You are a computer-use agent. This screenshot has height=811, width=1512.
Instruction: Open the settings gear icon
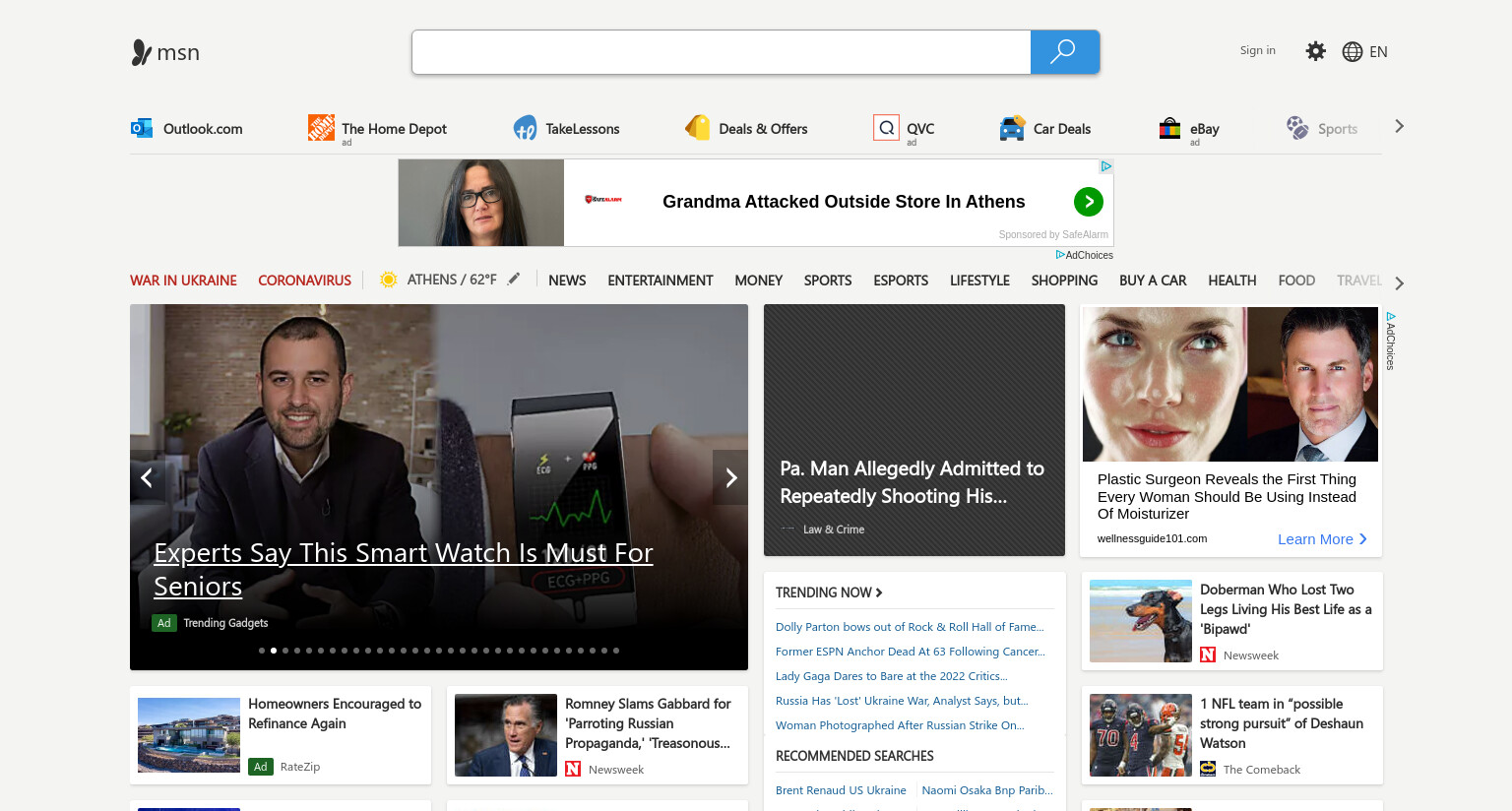tap(1315, 51)
